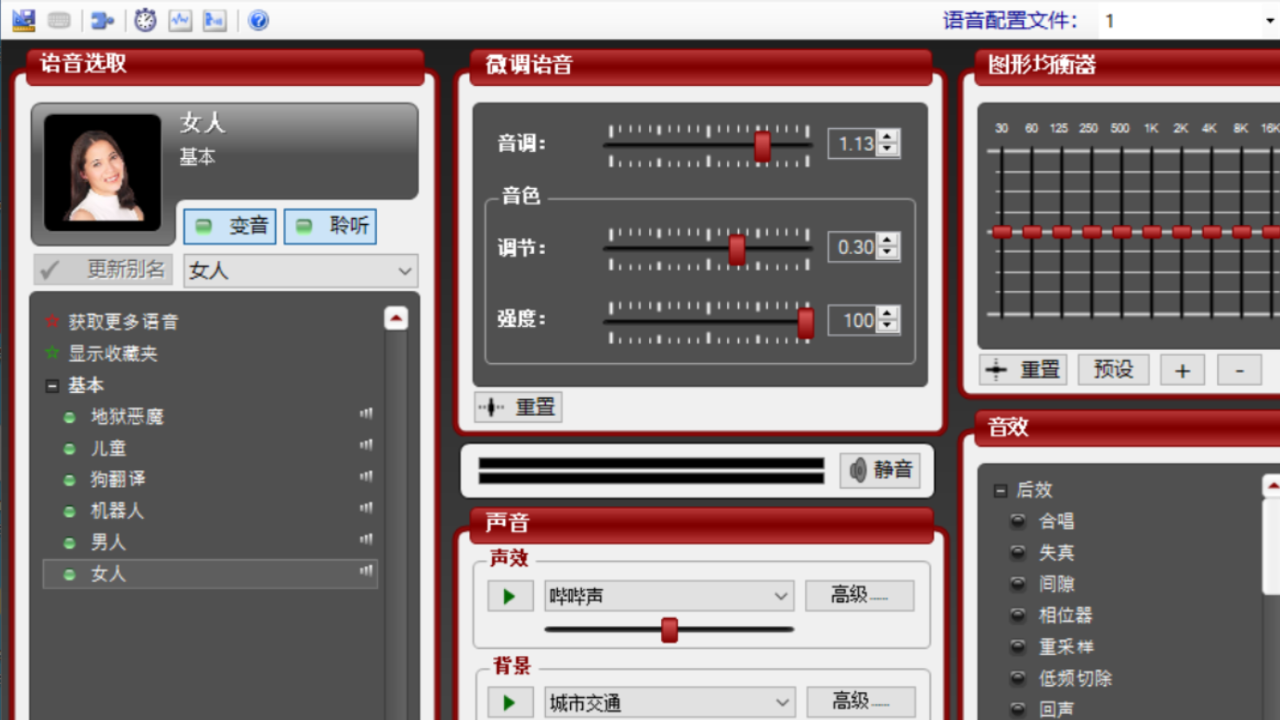Viewport: 1280px width, 720px height.
Task: Enable the 聆听 listen toggle
Action: [330, 226]
